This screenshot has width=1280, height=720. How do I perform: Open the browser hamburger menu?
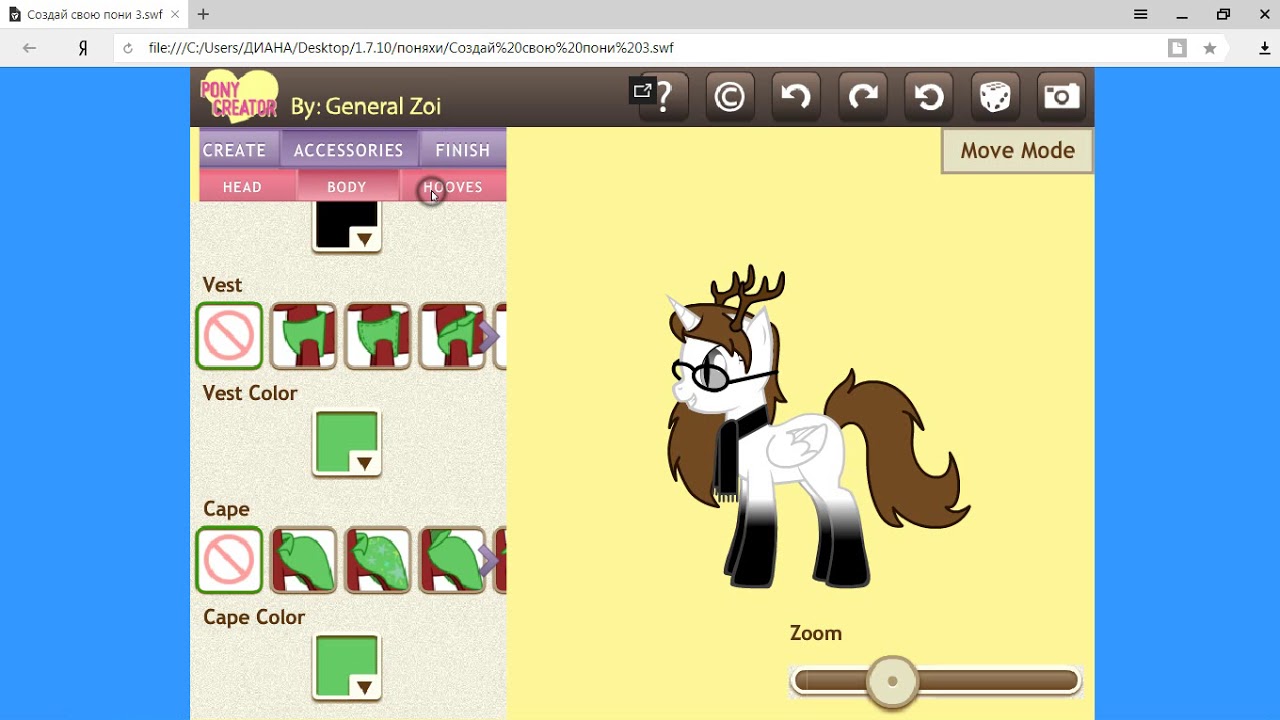(x=1141, y=14)
